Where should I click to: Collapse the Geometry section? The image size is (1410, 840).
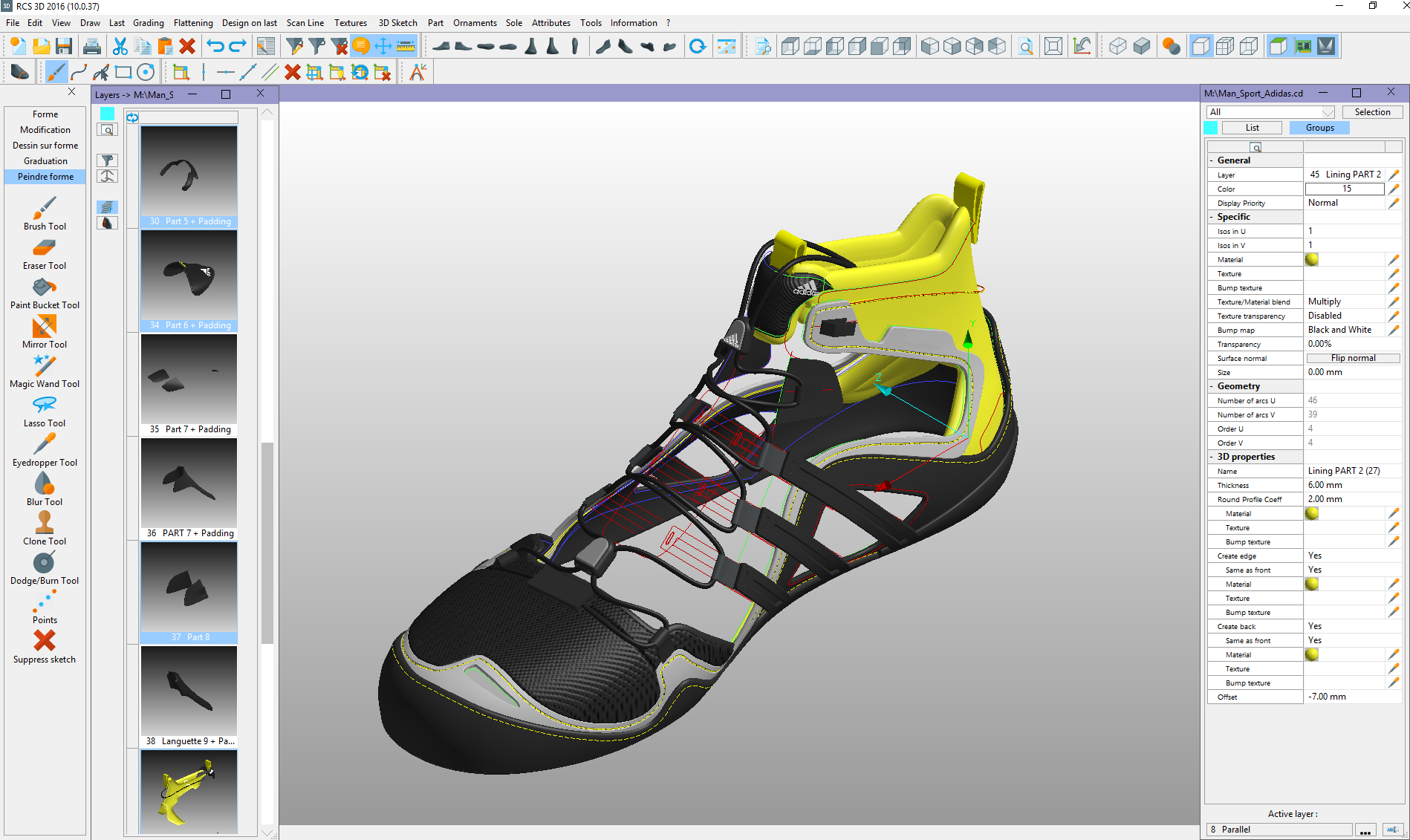tap(1212, 386)
